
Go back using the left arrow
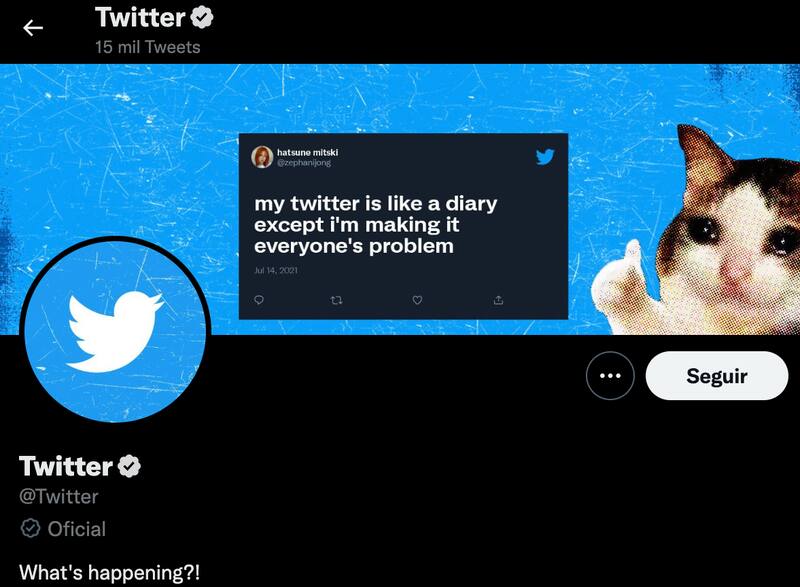tap(33, 28)
